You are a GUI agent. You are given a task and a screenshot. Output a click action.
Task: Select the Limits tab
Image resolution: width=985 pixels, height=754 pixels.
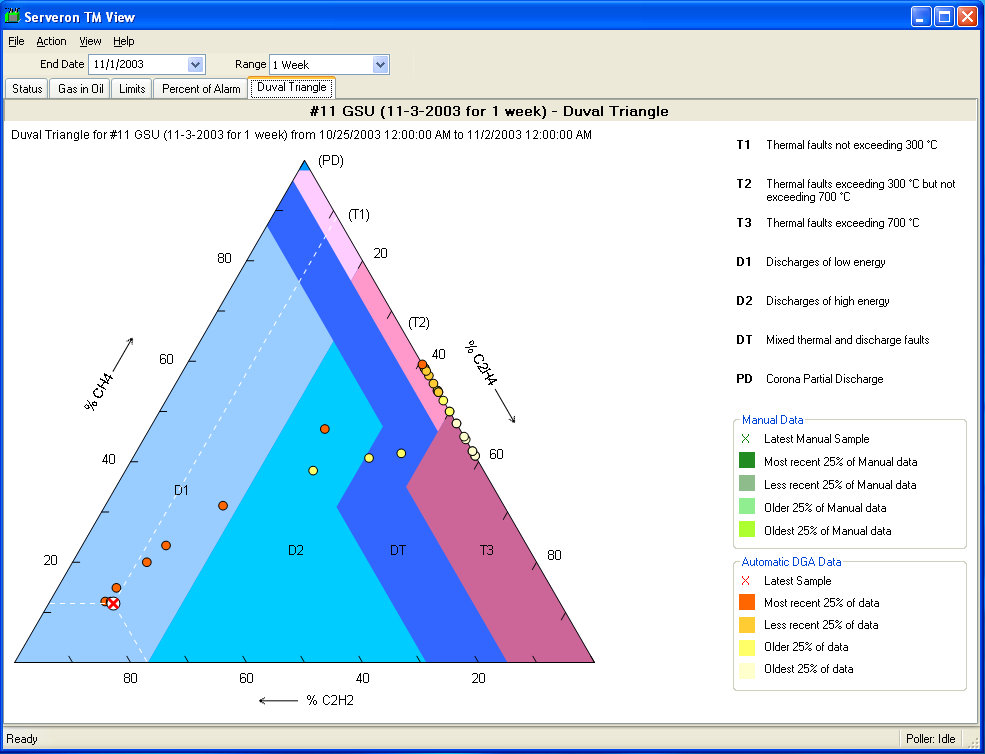point(132,89)
